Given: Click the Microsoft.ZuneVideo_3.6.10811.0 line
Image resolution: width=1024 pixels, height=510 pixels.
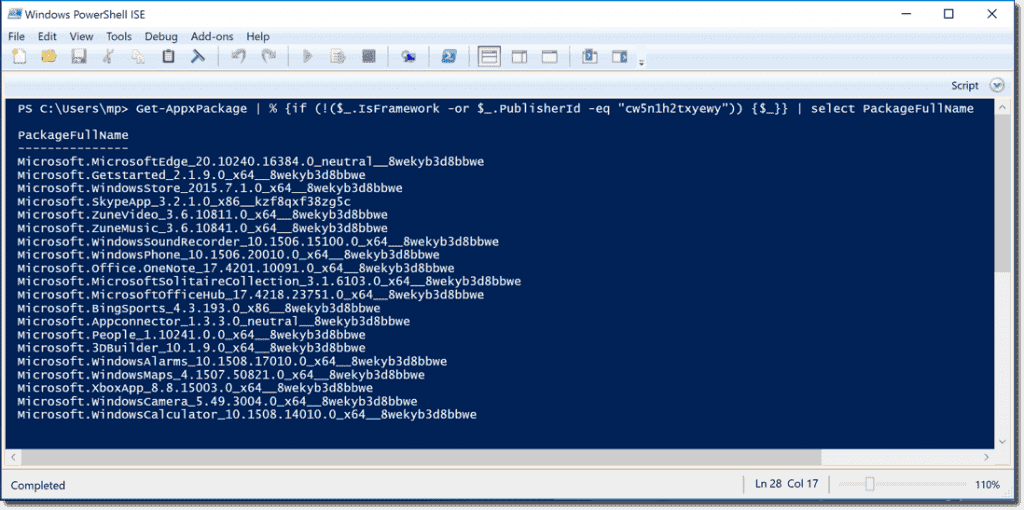Looking at the screenshot, I should point(202,215).
